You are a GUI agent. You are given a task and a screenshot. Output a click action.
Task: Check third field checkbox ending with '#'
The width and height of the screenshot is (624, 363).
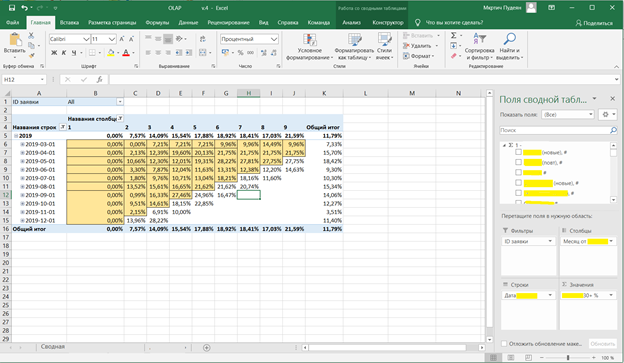pyautogui.click(x=518, y=172)
